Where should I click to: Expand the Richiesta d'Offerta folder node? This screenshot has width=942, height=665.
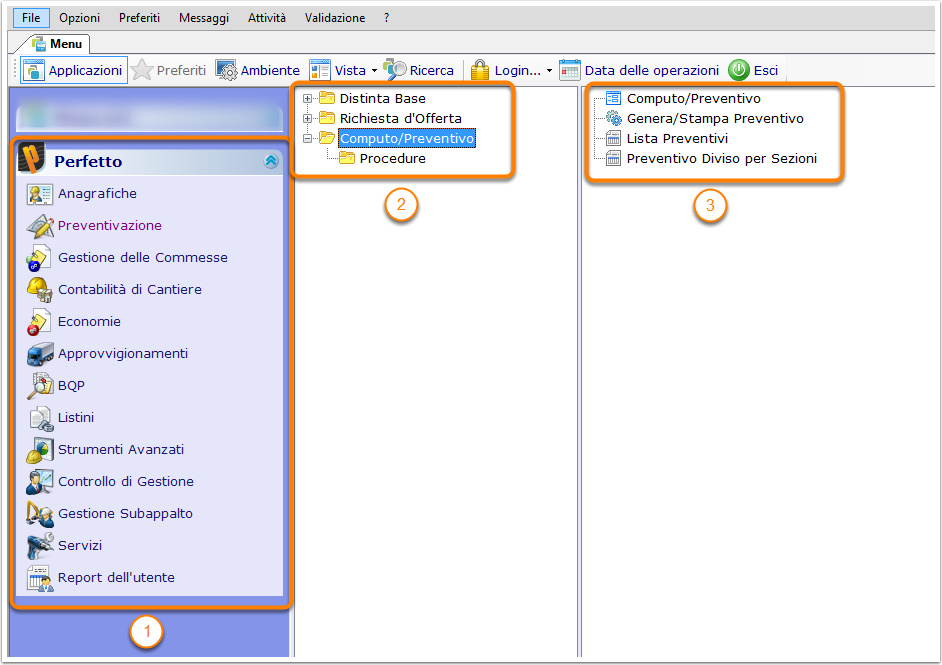pos(308,119)
